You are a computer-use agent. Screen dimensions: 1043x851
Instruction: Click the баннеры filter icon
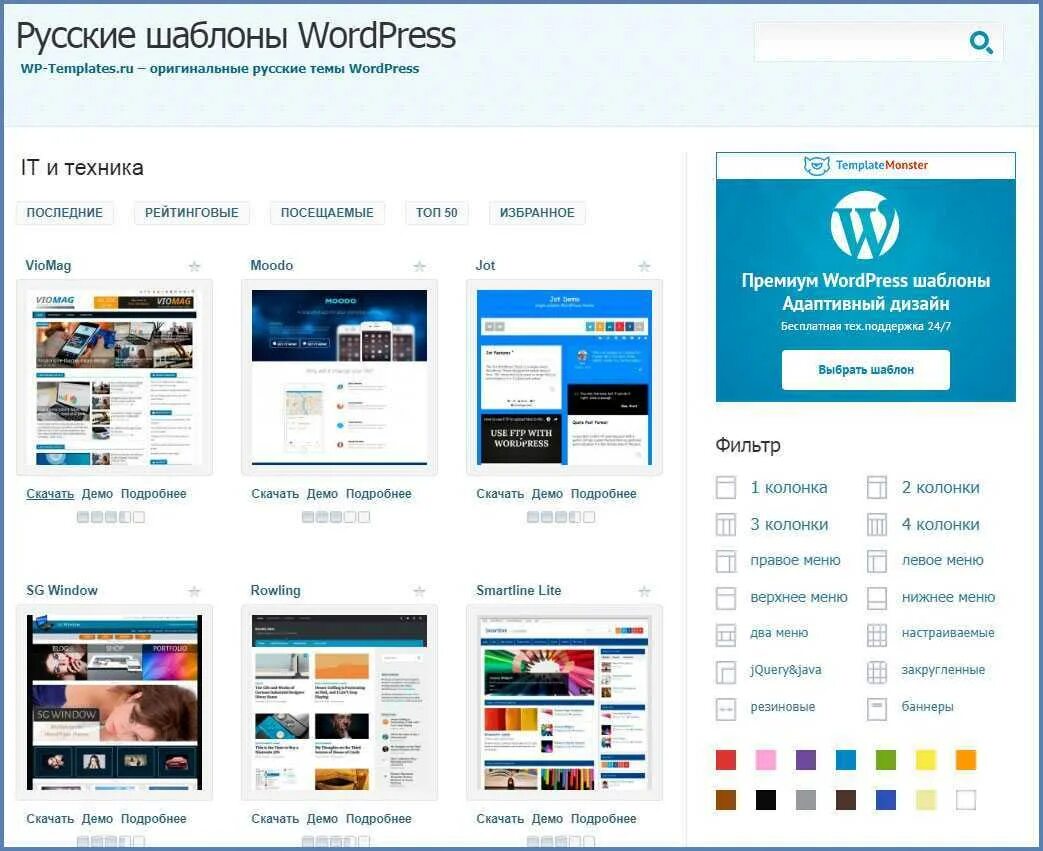click(877, 709)
